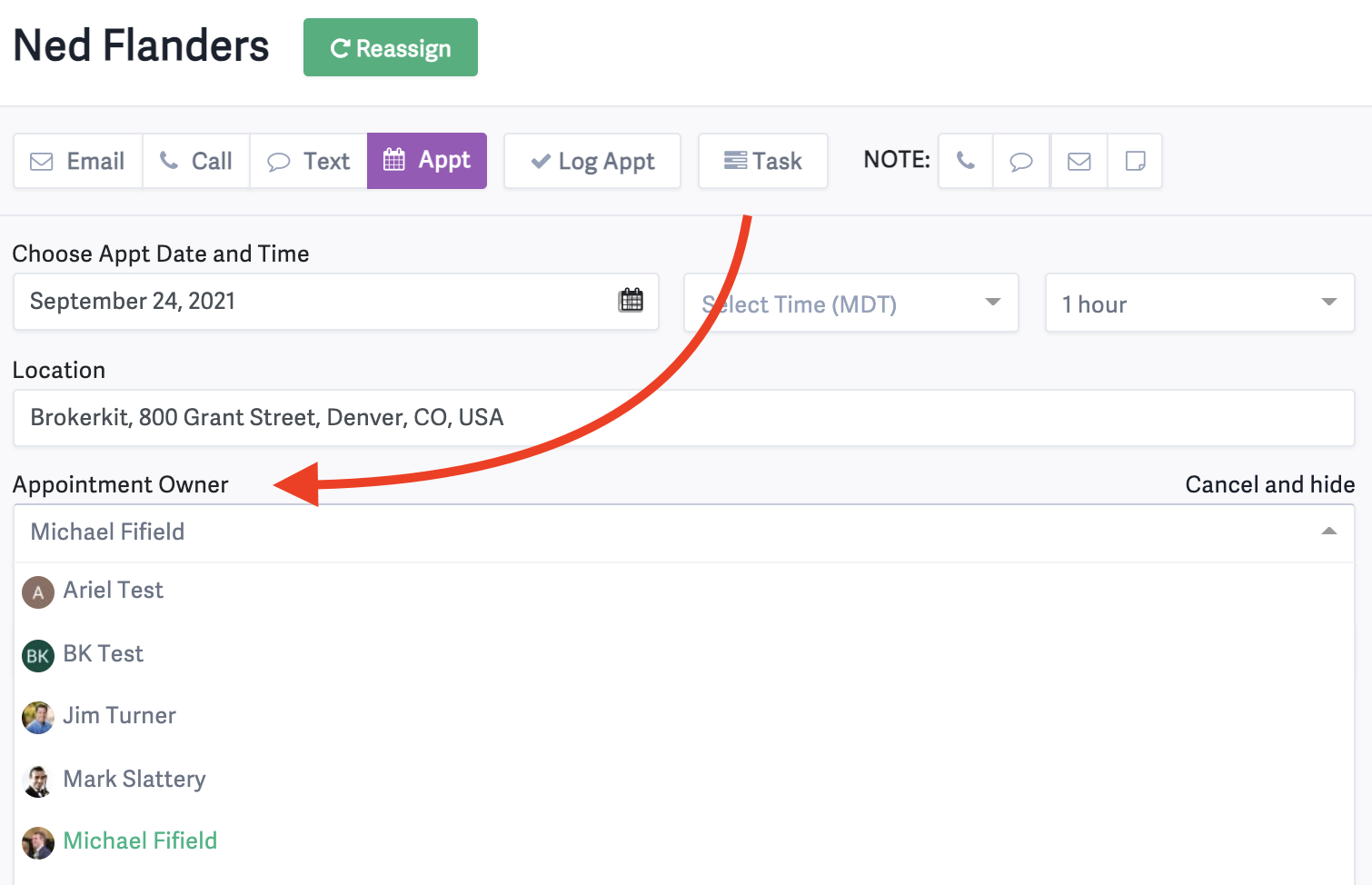Create a new Task
This screenshot has width=1372, height=885.
763,161
